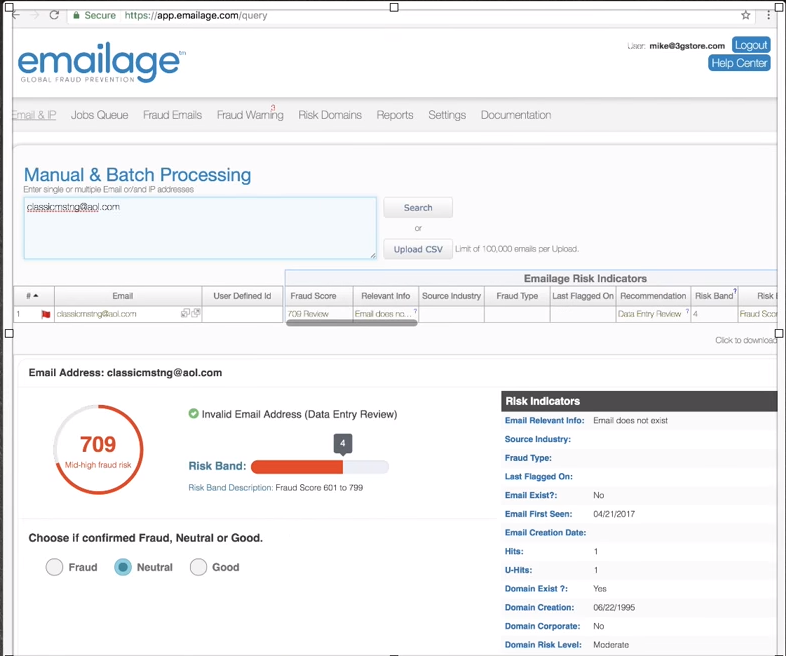786x656 pixels.
Task: Sort the table by the # column
Action: click(33, 296)
